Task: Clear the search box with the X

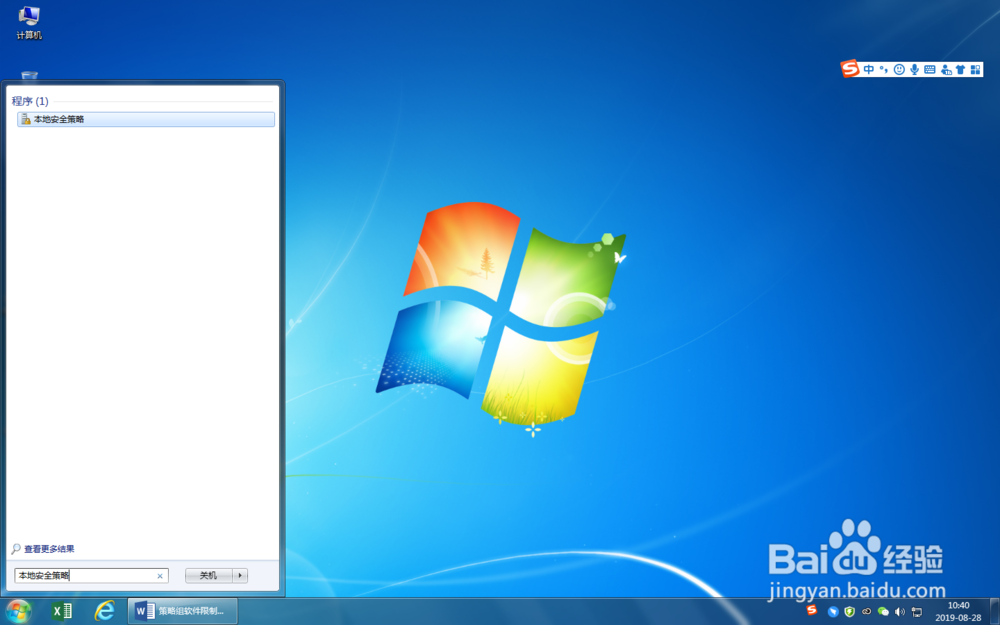Action: point(160,576)
